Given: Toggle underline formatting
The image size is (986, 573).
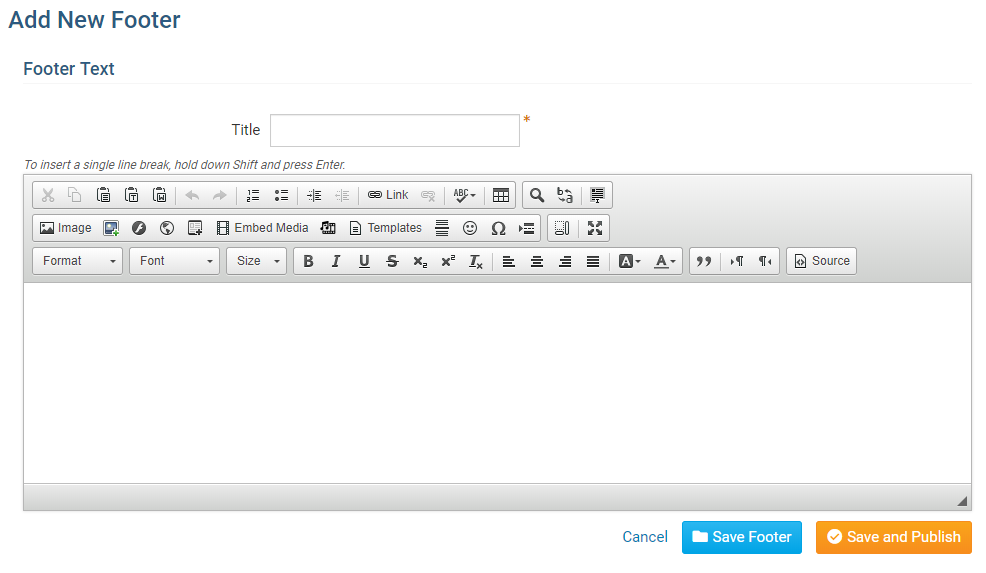Looking at the screenshot, I should click(364, 261).
